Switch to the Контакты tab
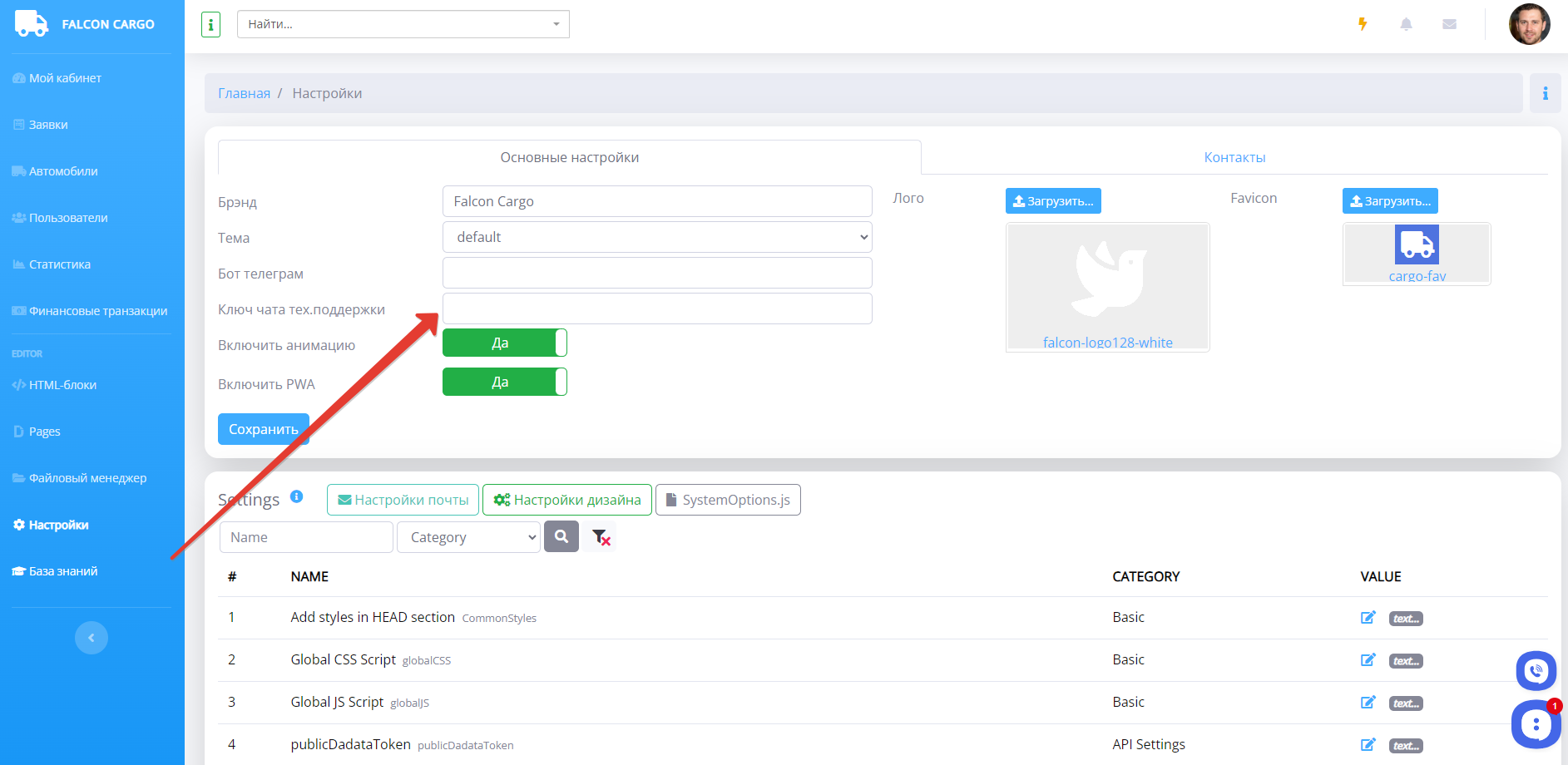 pos(1234,157)
